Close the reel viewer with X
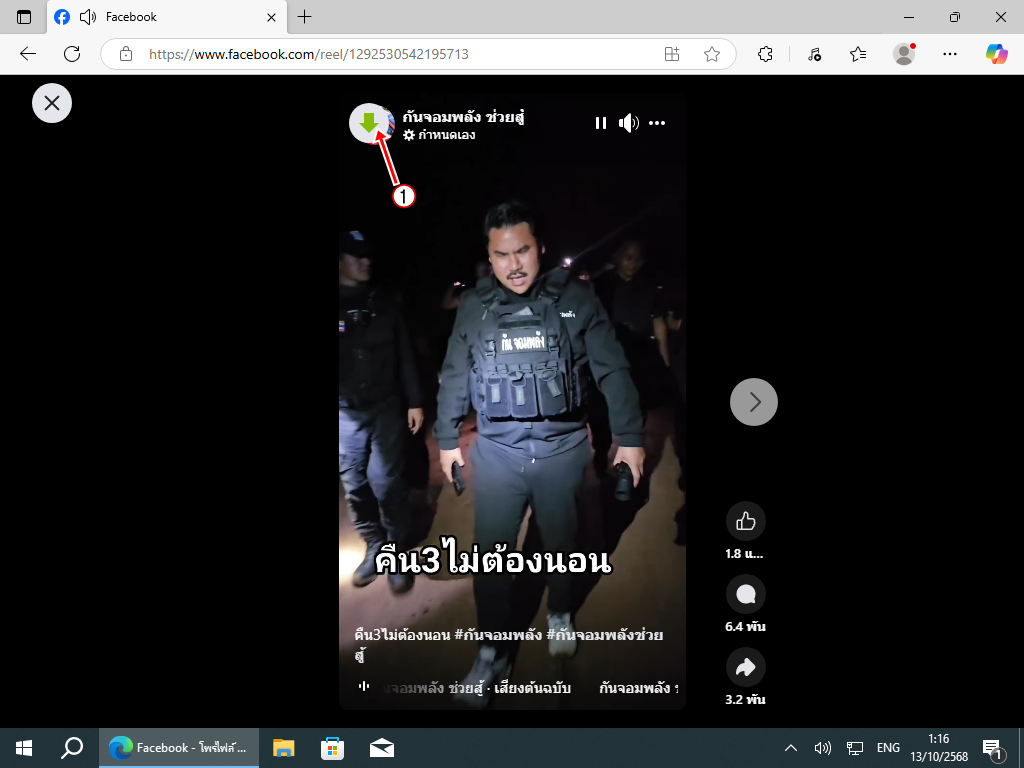Image resolution: width=1024 pixels, height=768 pixels. 52,103
